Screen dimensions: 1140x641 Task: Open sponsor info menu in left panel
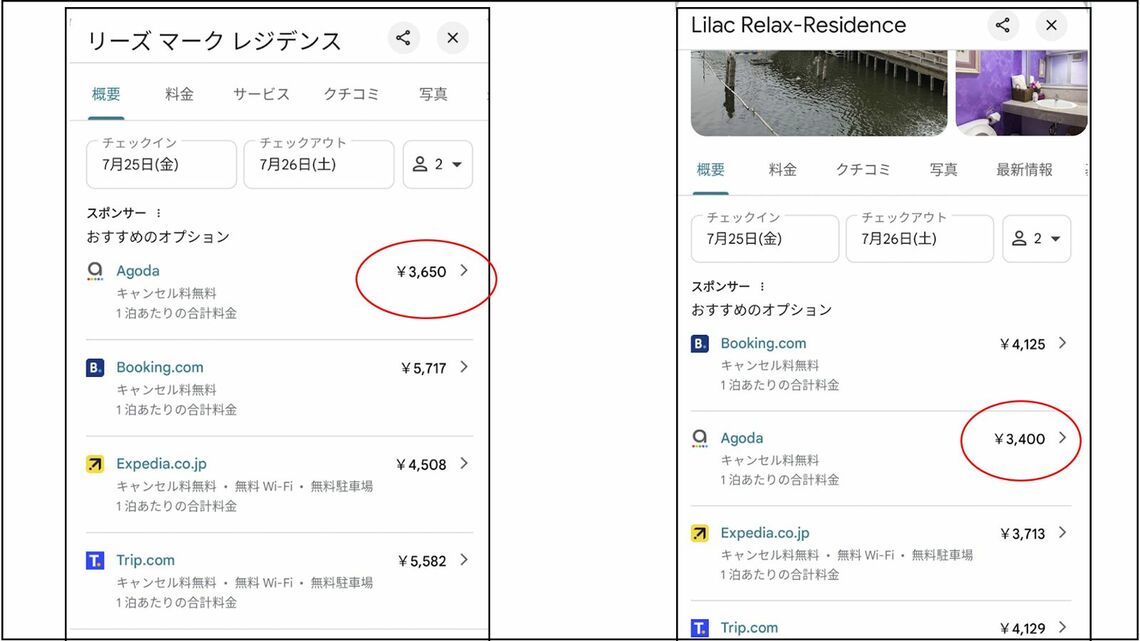click(x=158, y=213)
